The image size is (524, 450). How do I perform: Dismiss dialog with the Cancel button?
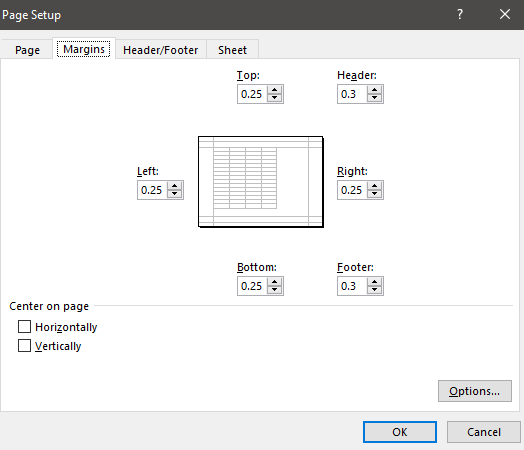484,432
